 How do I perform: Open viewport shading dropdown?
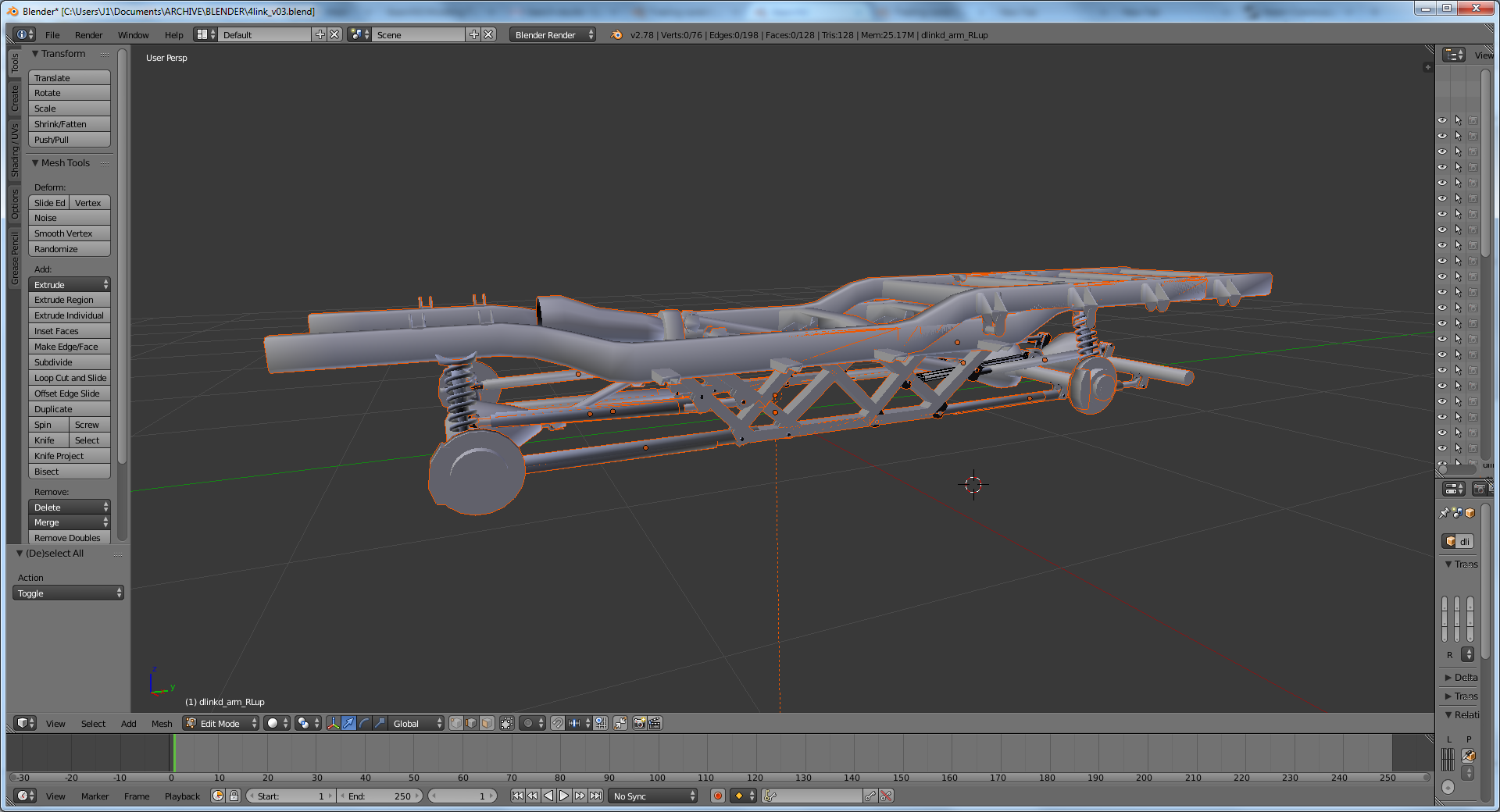click(277, 723)
